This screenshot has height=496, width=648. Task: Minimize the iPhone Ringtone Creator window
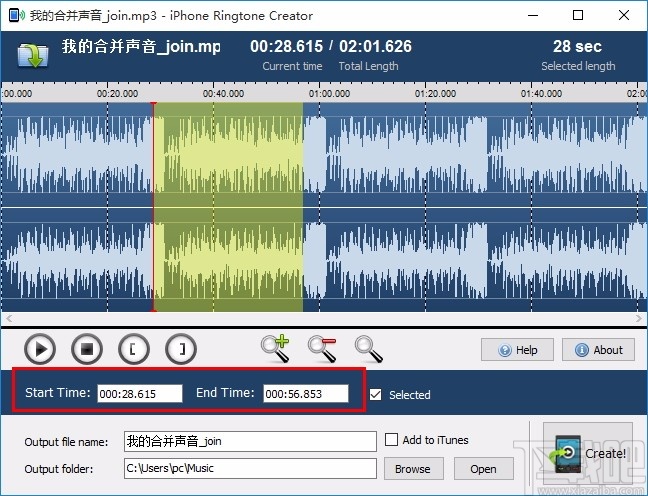(x=533, y=16)
